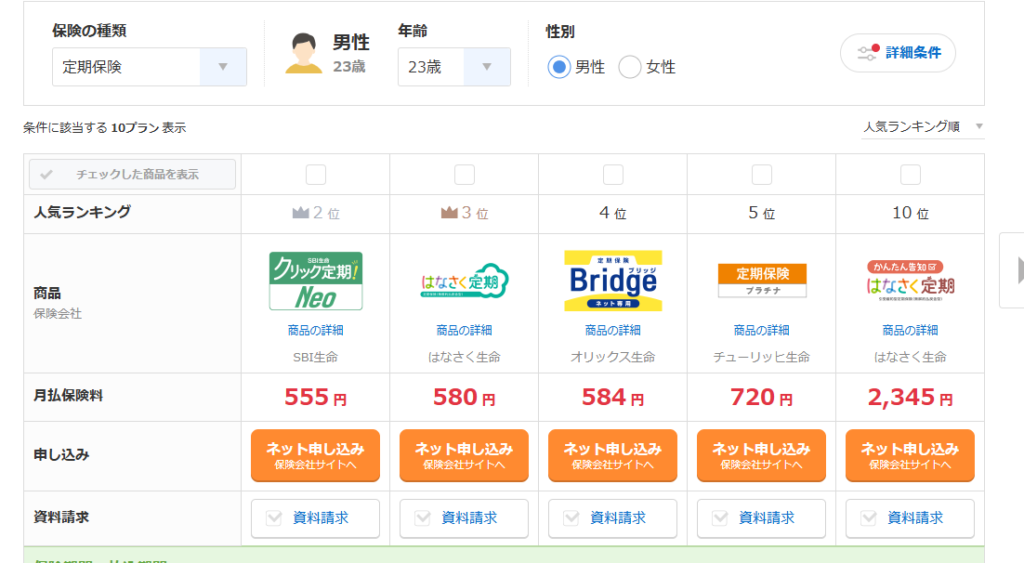The width and height of the screenshot is (1024, 563).
Task: Select the 男性 radio button
Action: (559, 67)
